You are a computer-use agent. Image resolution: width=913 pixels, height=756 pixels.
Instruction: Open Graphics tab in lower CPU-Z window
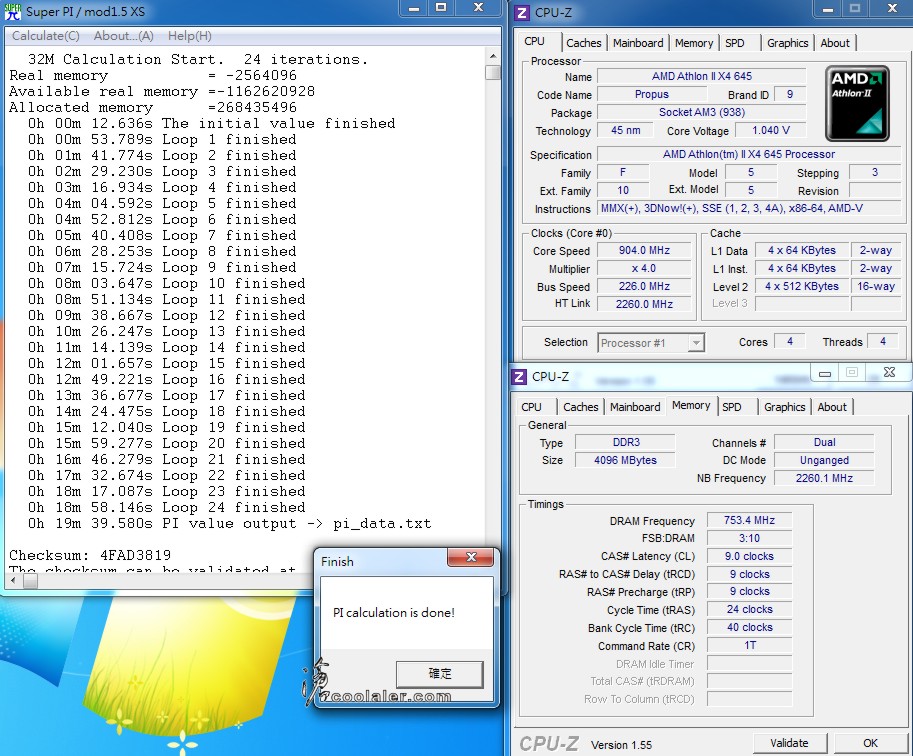coord(784,407)
